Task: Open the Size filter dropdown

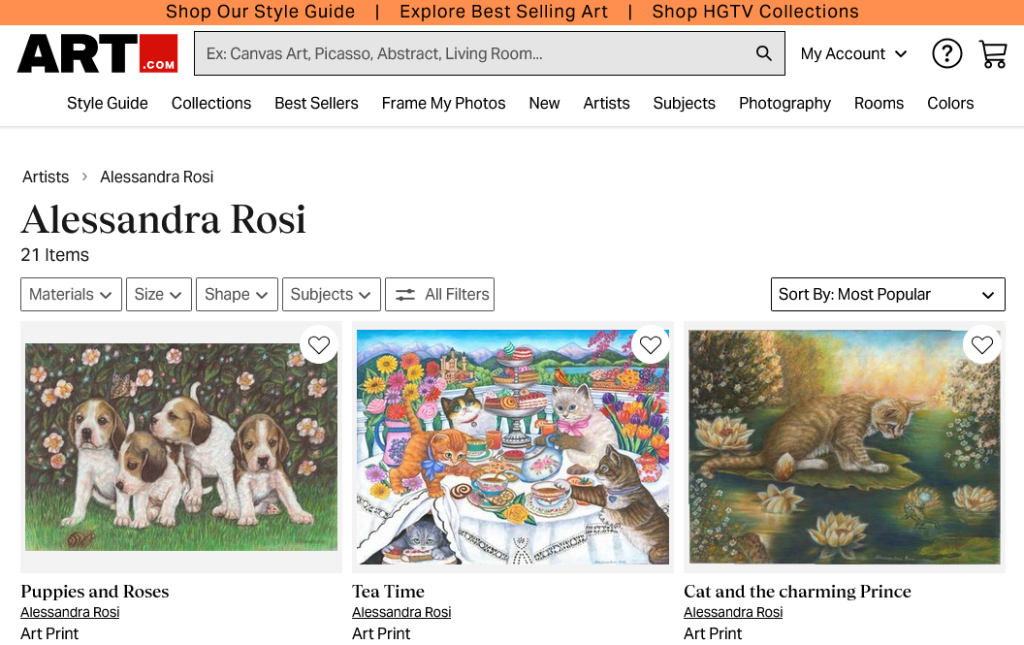Action: click(158, 294)
